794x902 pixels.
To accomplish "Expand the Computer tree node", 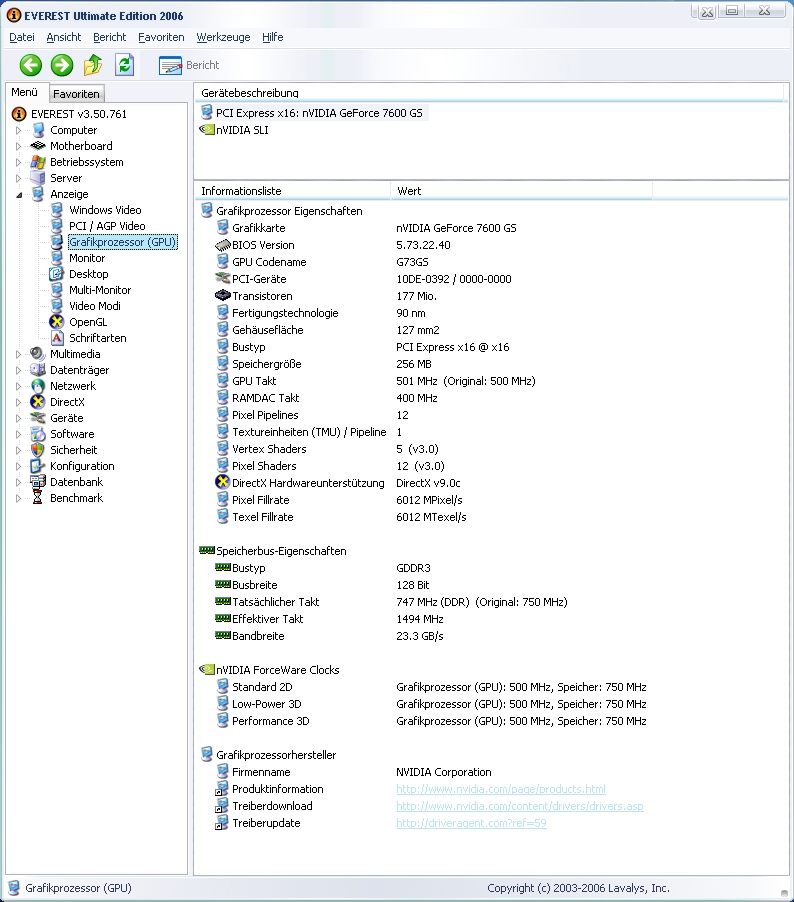I will [x=18, y=131].
